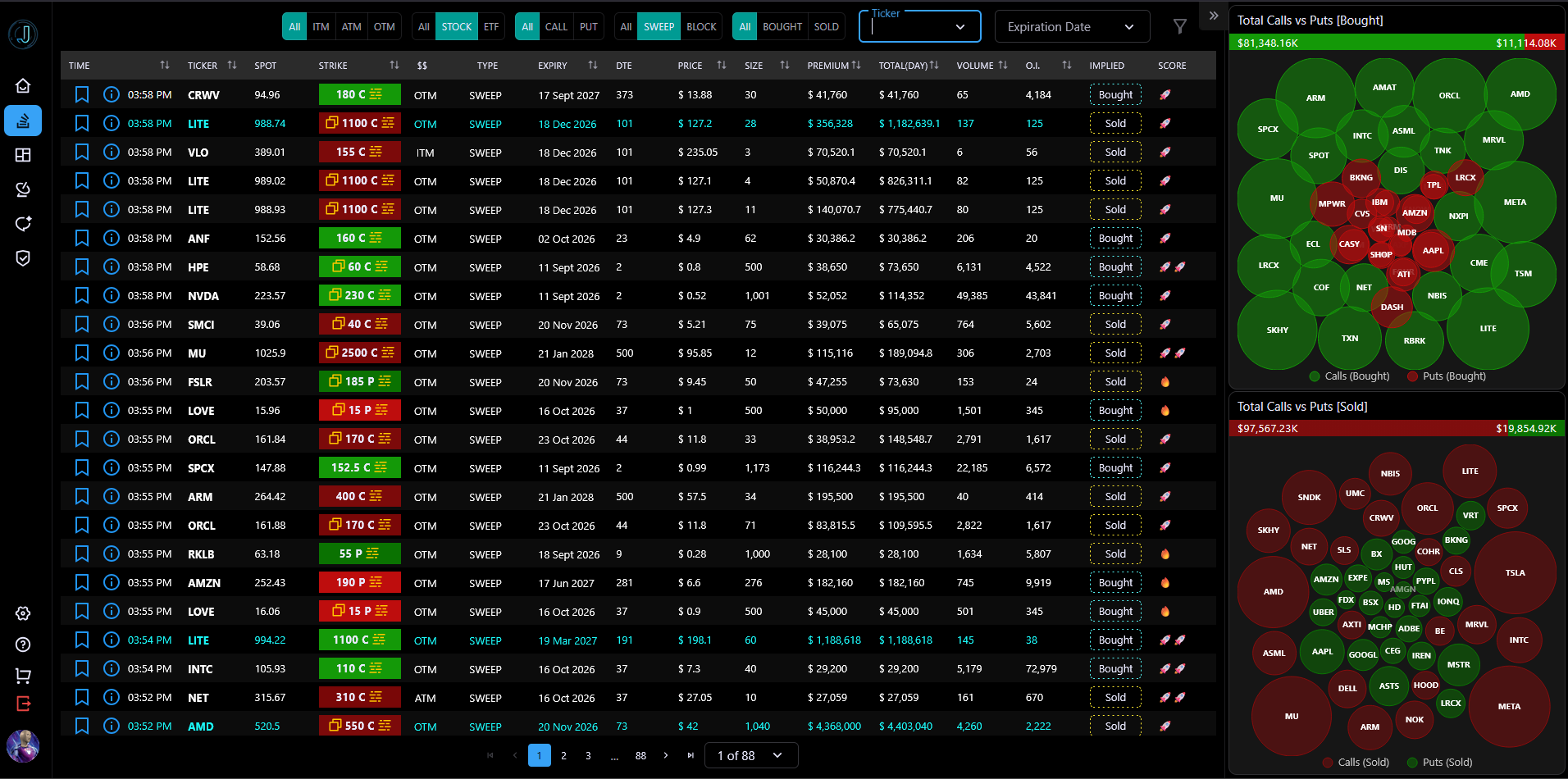Viewport: 1568px width, 779px height.
Task: Bookmark the ANF 160 C row
Action: pyautogui.click(x=82, y=239)
